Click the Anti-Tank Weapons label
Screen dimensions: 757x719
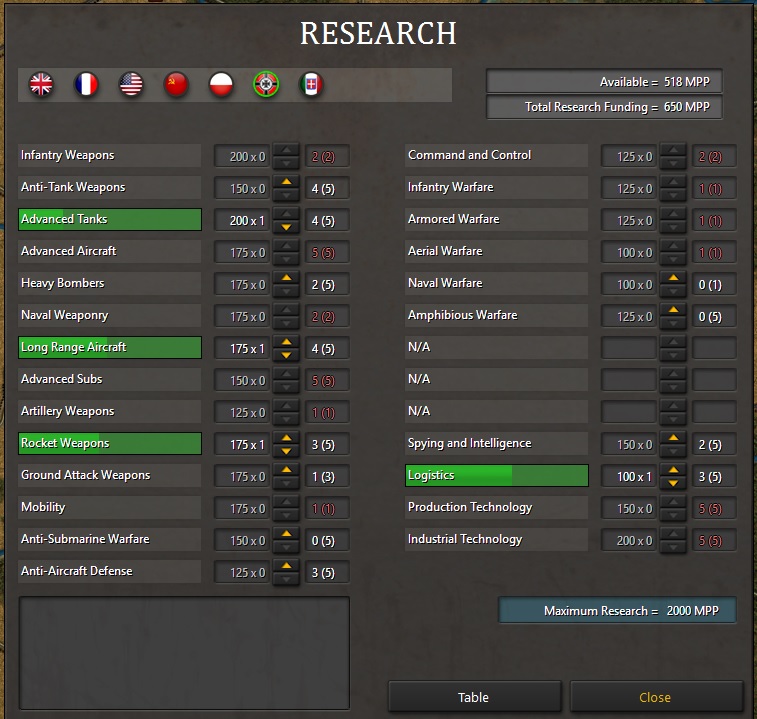click(x=73, y=187)
